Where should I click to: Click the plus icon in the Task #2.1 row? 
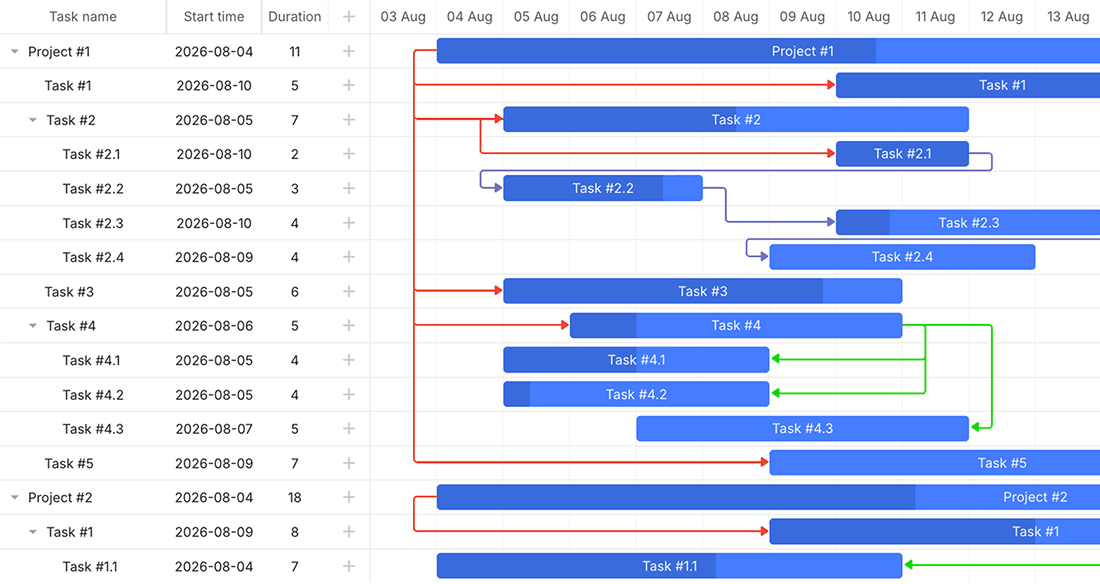[x=349, y=154]
